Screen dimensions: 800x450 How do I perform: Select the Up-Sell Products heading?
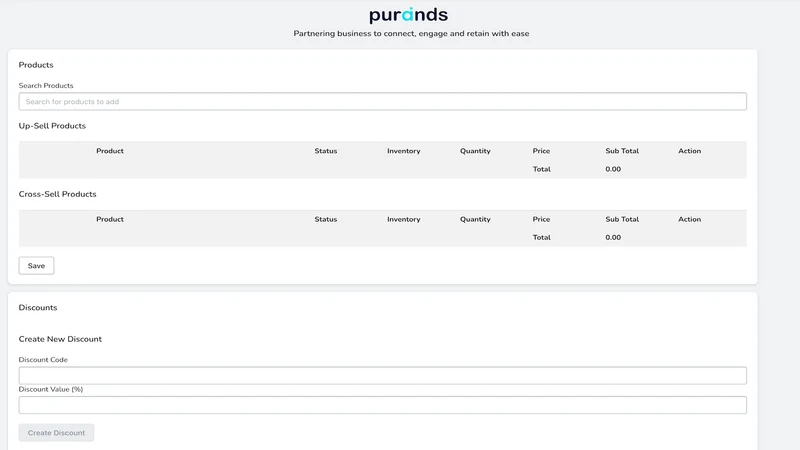click(52, 126)
